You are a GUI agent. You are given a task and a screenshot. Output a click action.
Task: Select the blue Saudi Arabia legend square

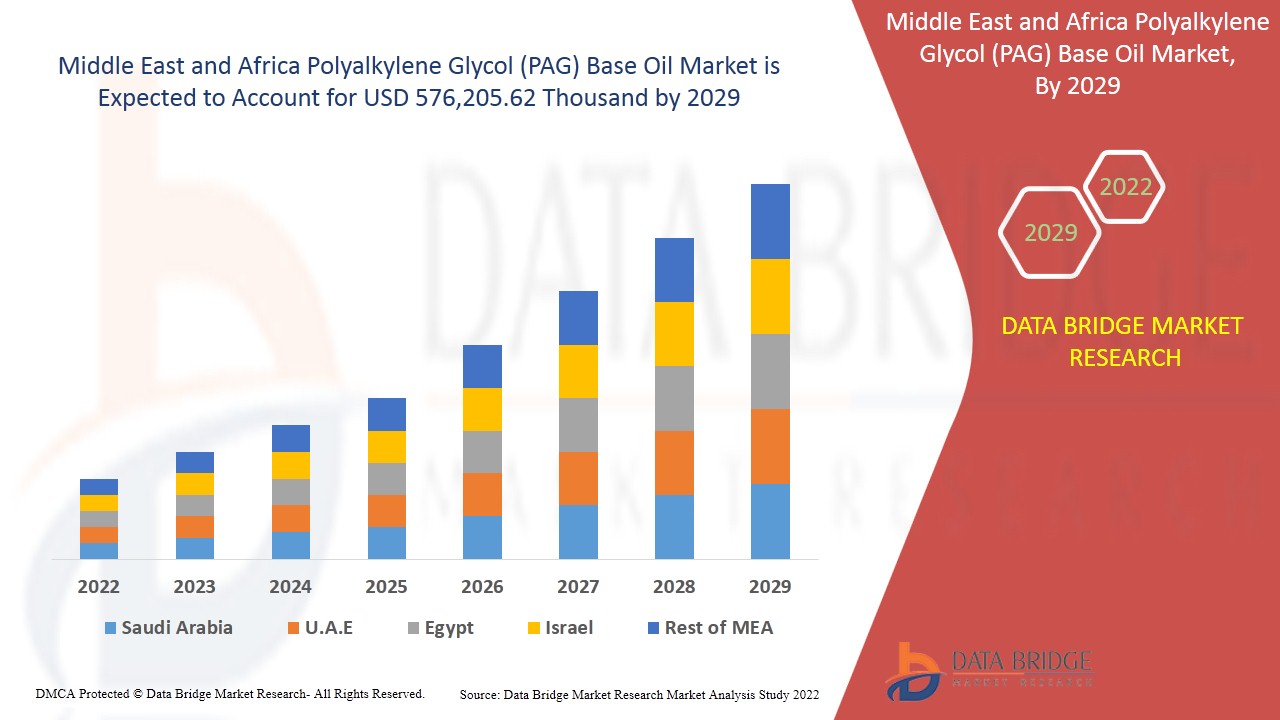pos(109,628)
